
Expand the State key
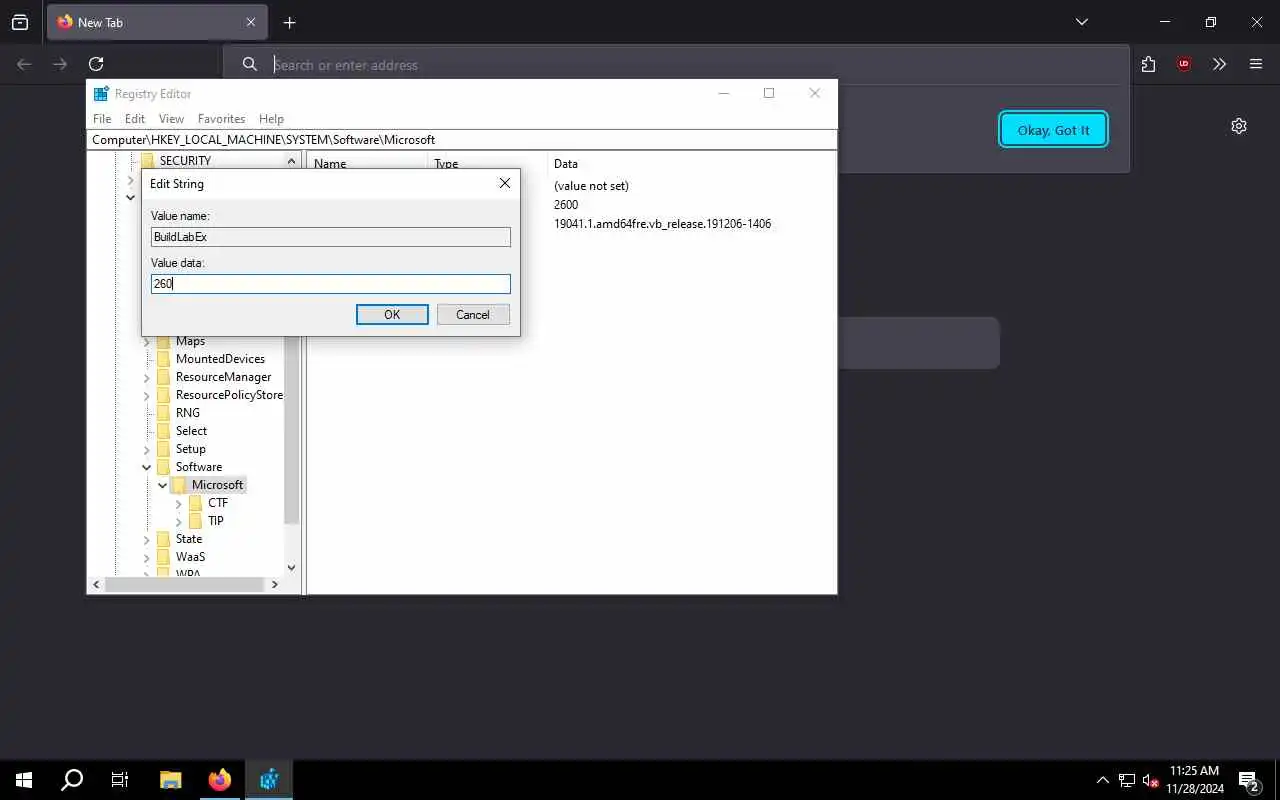click(147, 540)
